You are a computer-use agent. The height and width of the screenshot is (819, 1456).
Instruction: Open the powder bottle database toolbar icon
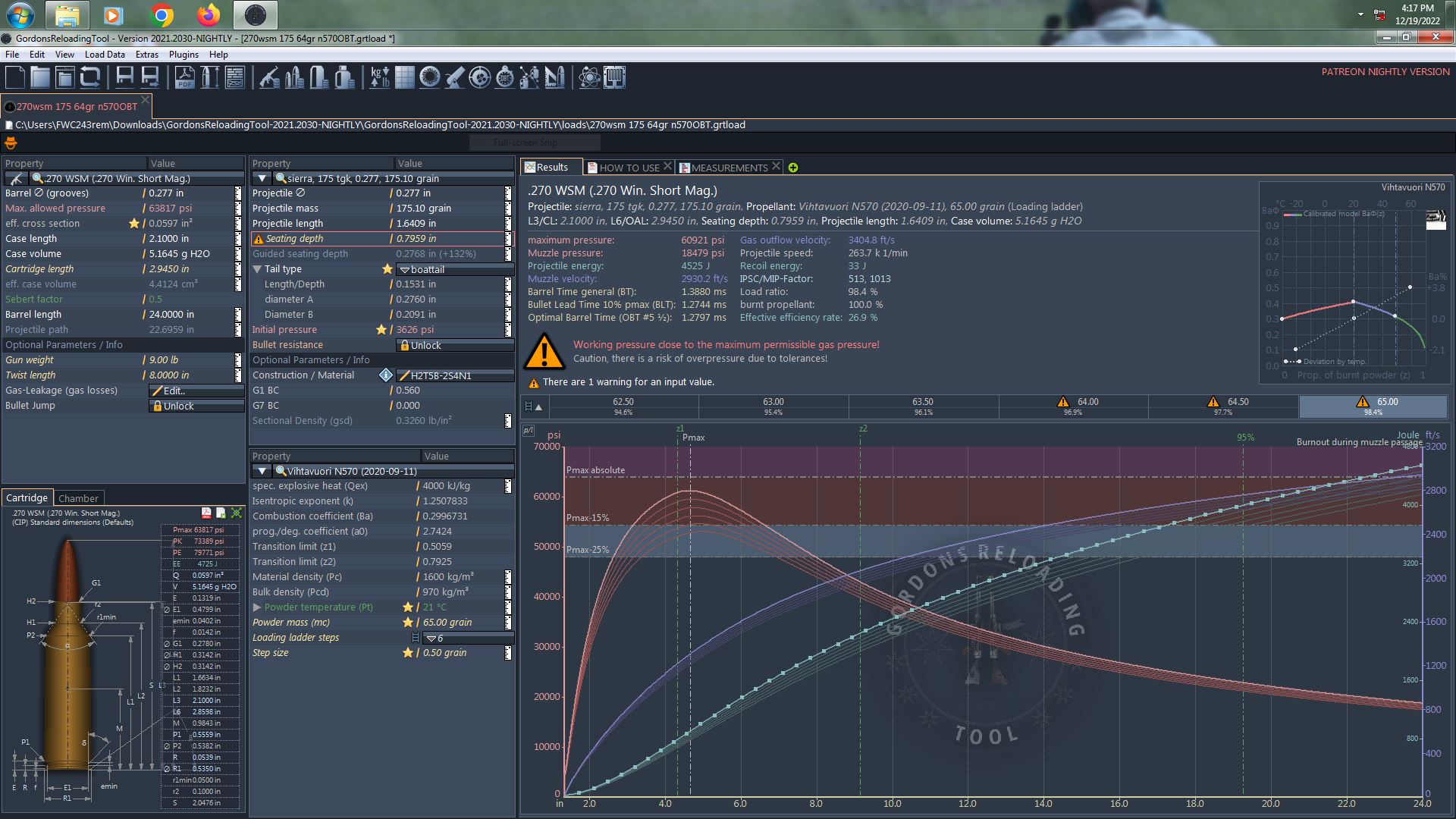(344, 77)
